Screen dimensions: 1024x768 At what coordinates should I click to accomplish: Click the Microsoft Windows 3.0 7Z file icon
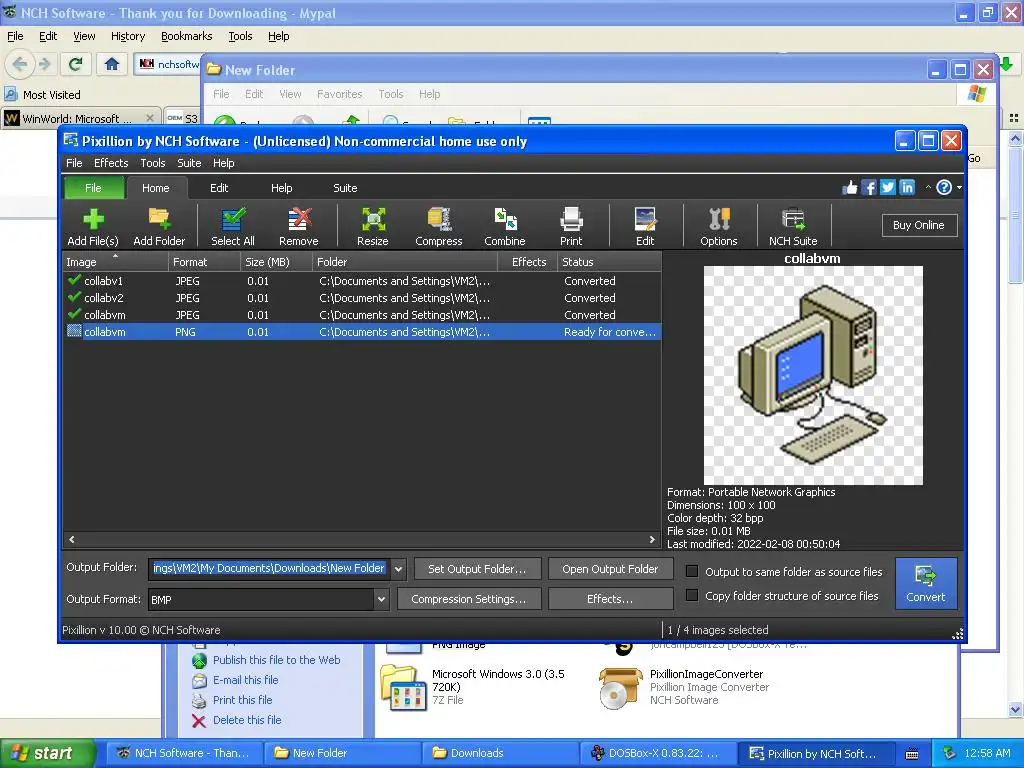point(403,687)
